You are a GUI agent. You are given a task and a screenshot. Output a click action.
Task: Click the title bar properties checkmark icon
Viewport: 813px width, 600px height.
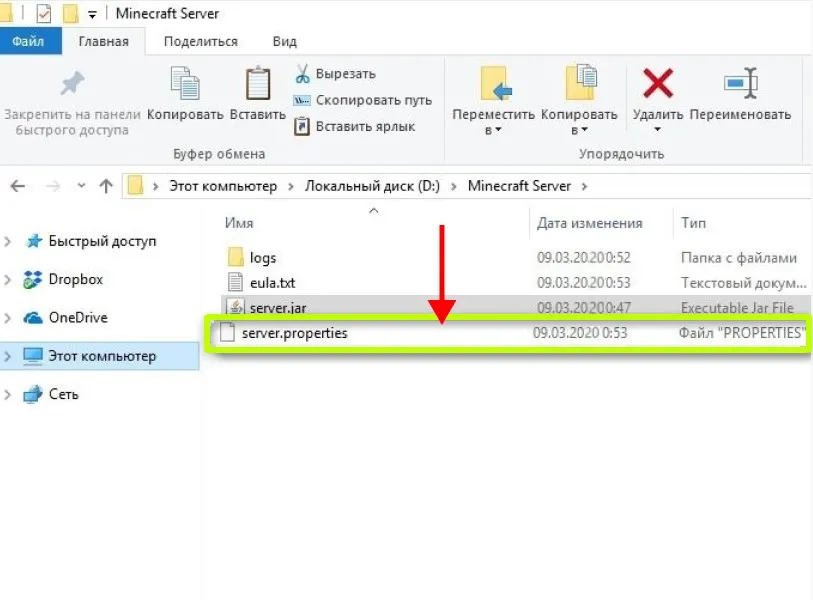tap(44, 13)
